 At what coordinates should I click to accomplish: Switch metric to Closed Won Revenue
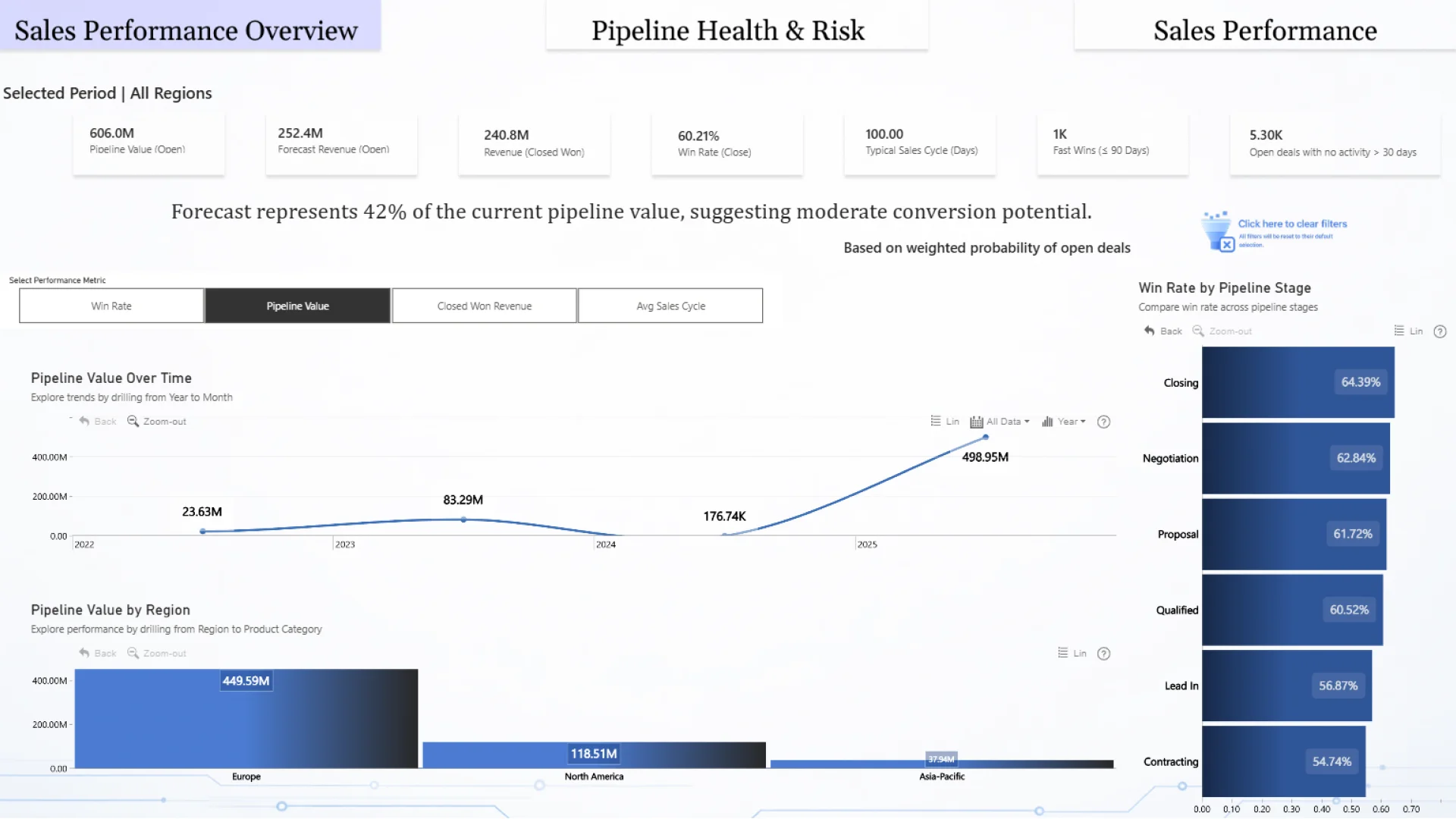[x=484, y=306]
